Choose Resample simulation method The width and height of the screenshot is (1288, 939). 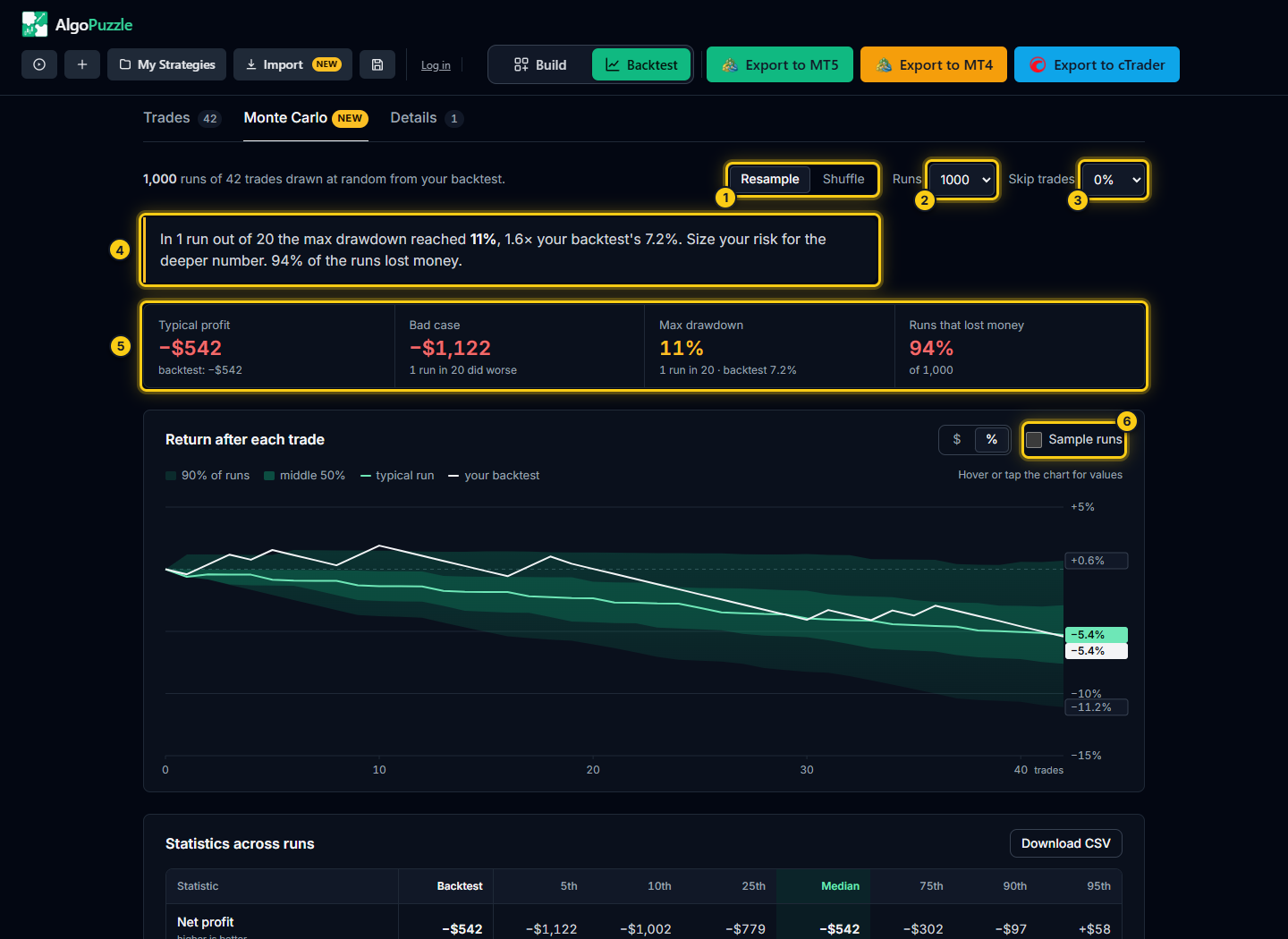[x=769, y=179]
